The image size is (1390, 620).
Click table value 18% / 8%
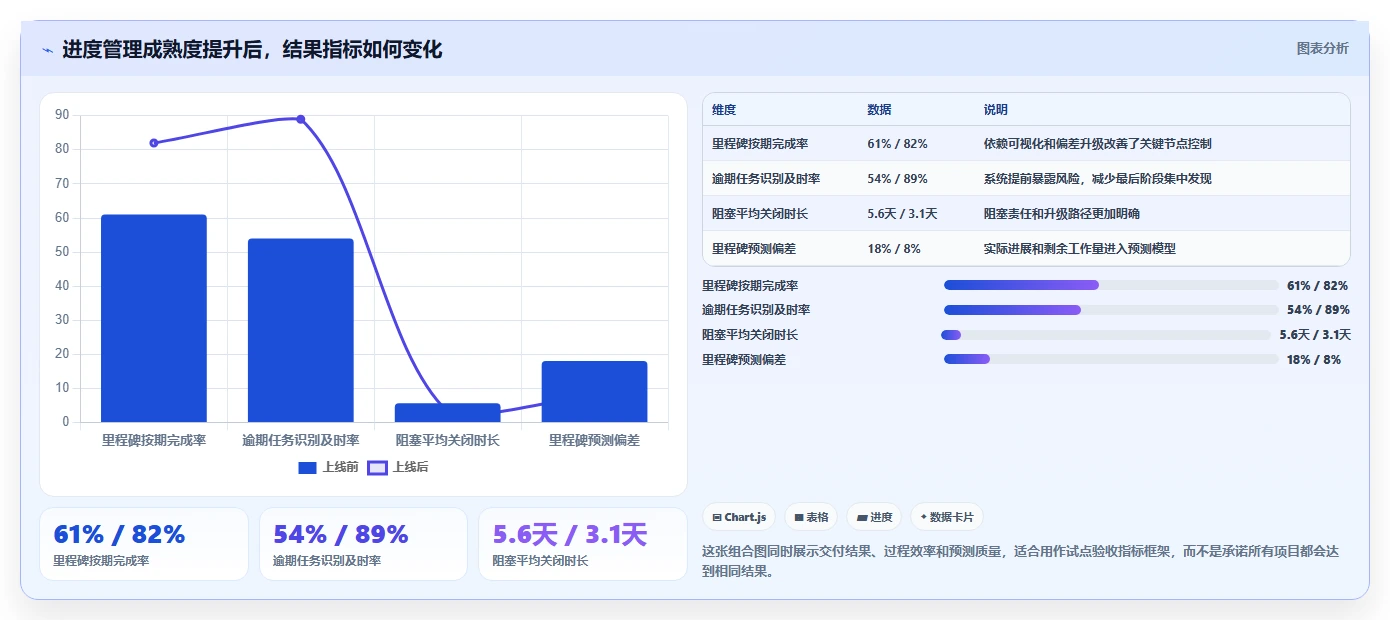tap(894, 249)
